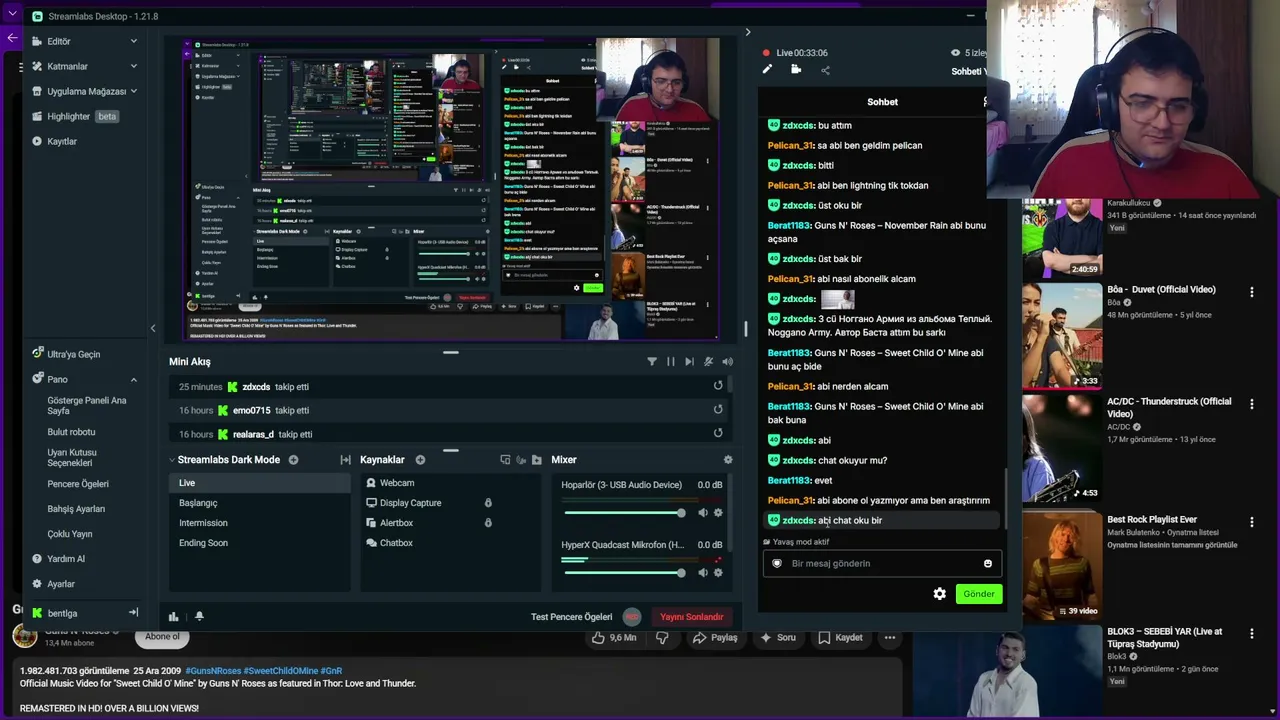The height and width of the screenshot is (720, 1280).
Task: Select the Webcam source
Action: (448, 483)
